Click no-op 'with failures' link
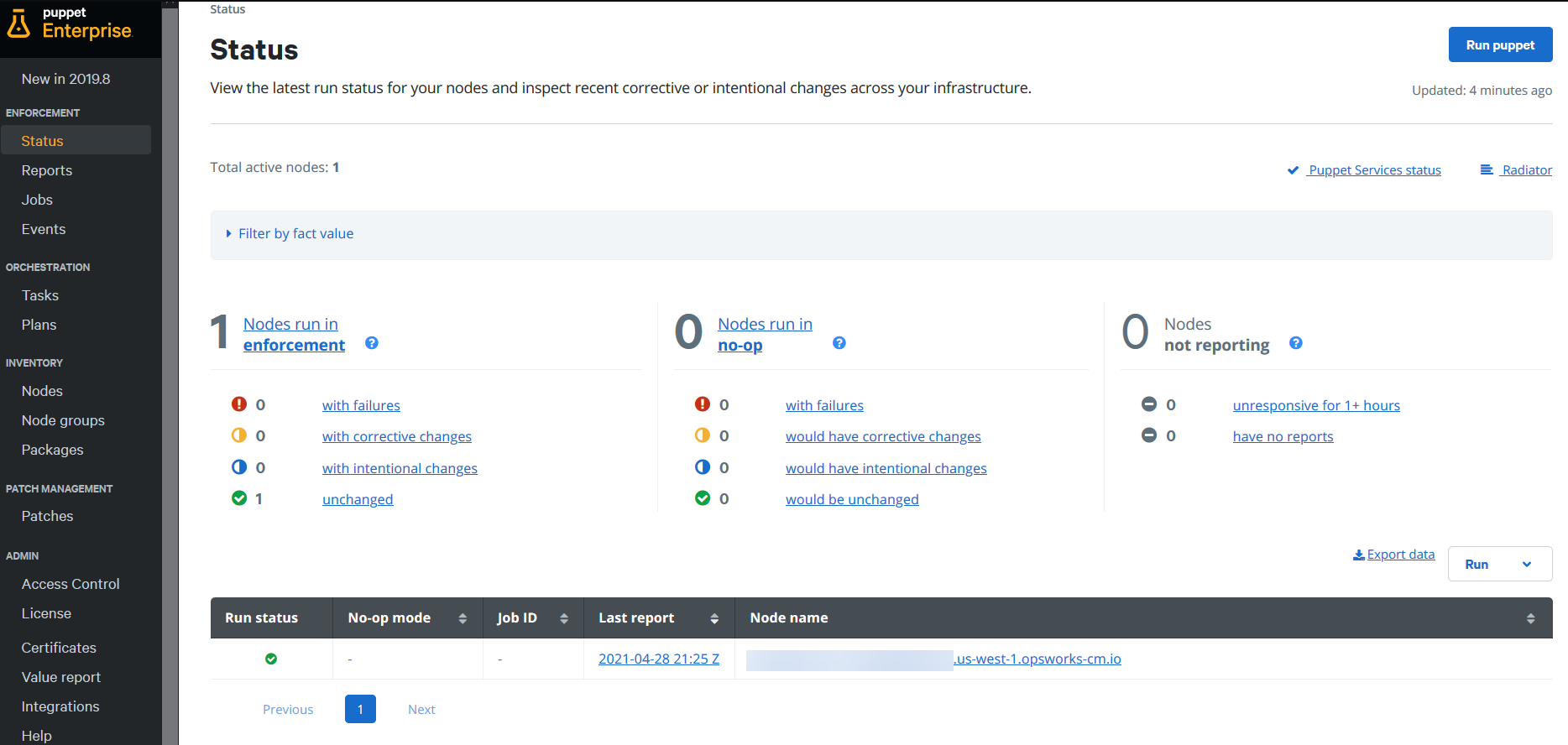The image size is (1568, 745). click(824, 405)
